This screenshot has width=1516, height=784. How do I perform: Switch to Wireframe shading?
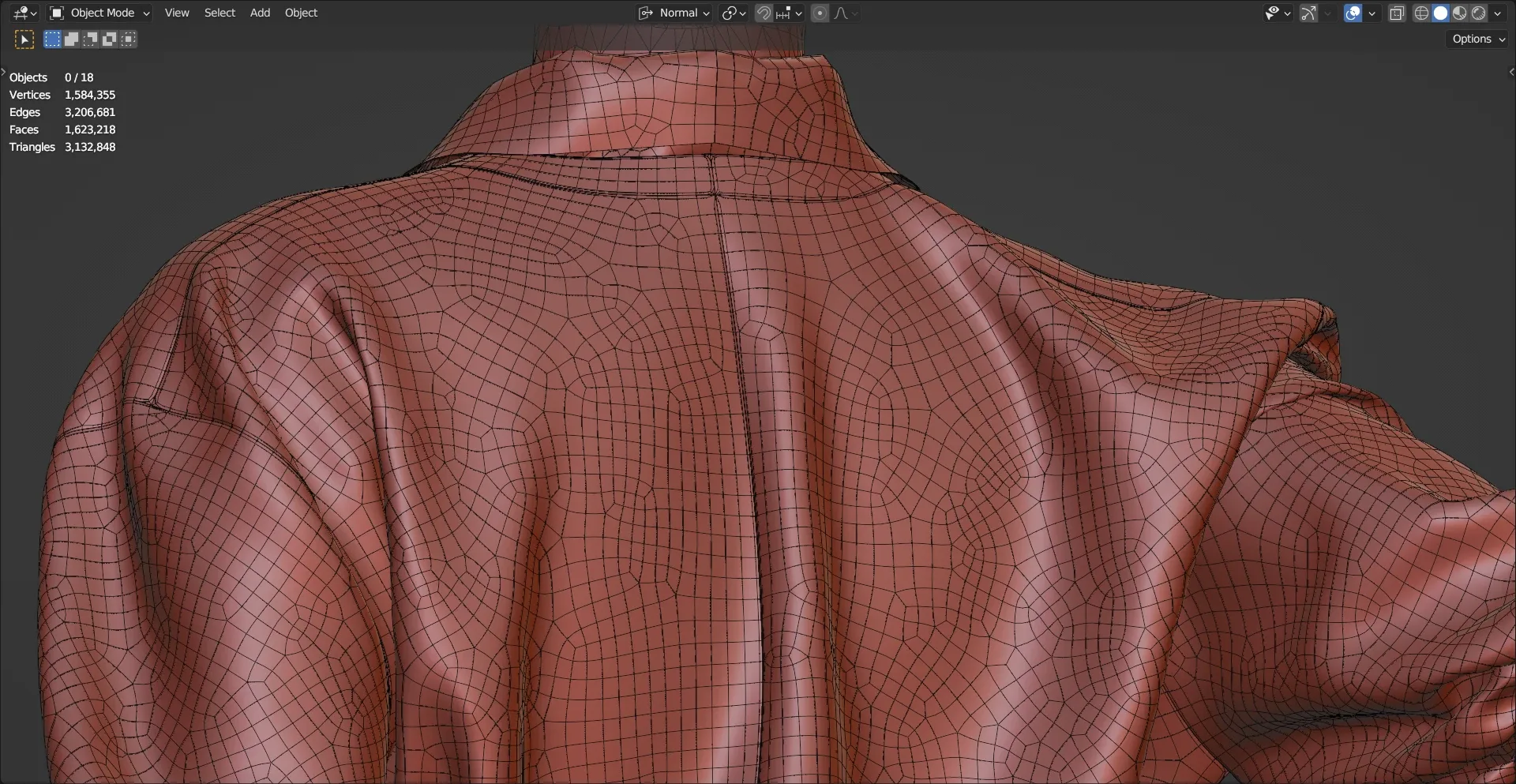click(x=1421, y=13)
